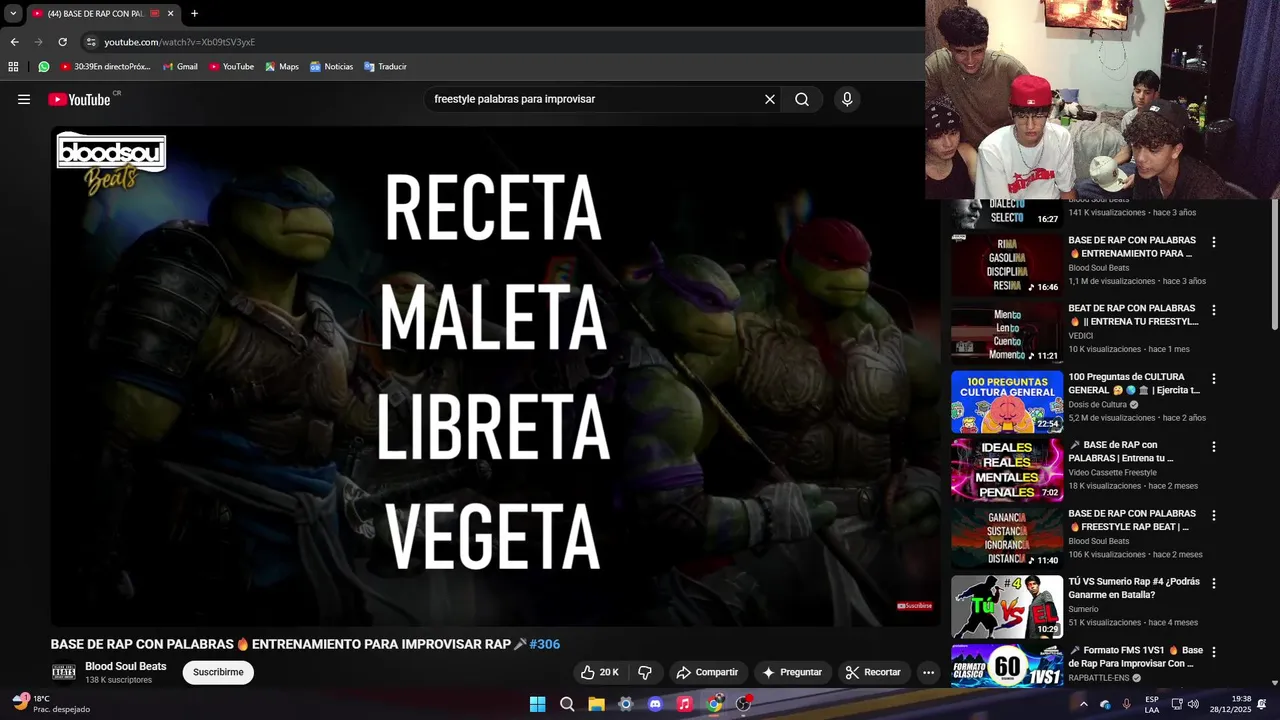1280x720 pixels.
Task: Open the 100 Preguntas Cultura General thumbnail
Action: coord(1006,402)
